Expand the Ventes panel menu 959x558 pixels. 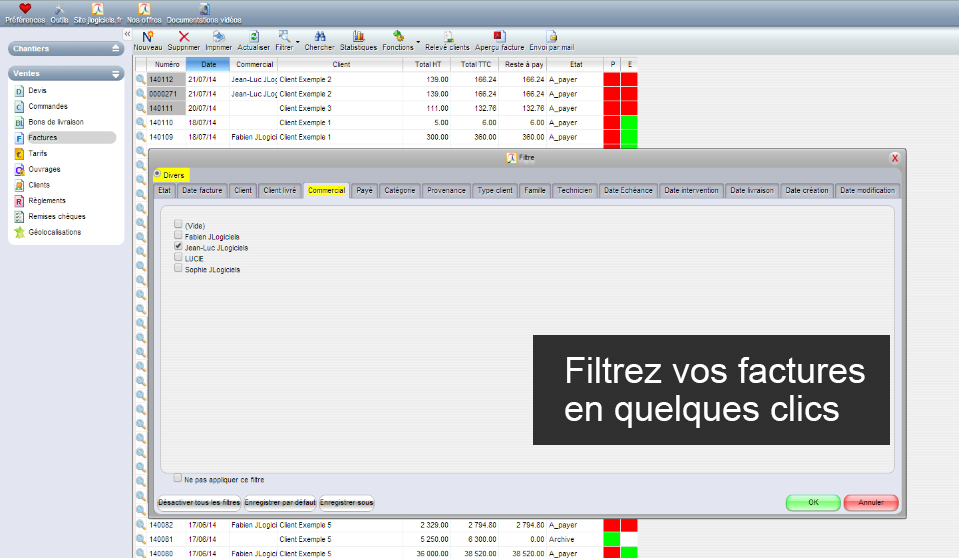click(x=116, y=73)
